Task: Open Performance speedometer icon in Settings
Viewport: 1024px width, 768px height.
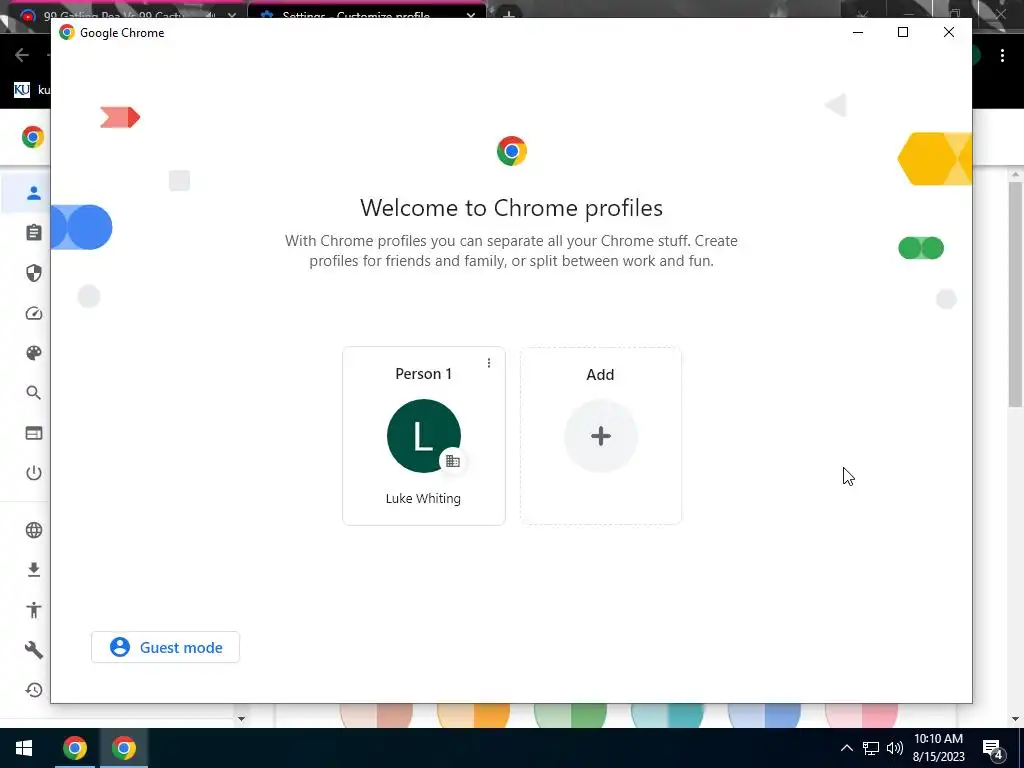Action: (x=33, y=313)
